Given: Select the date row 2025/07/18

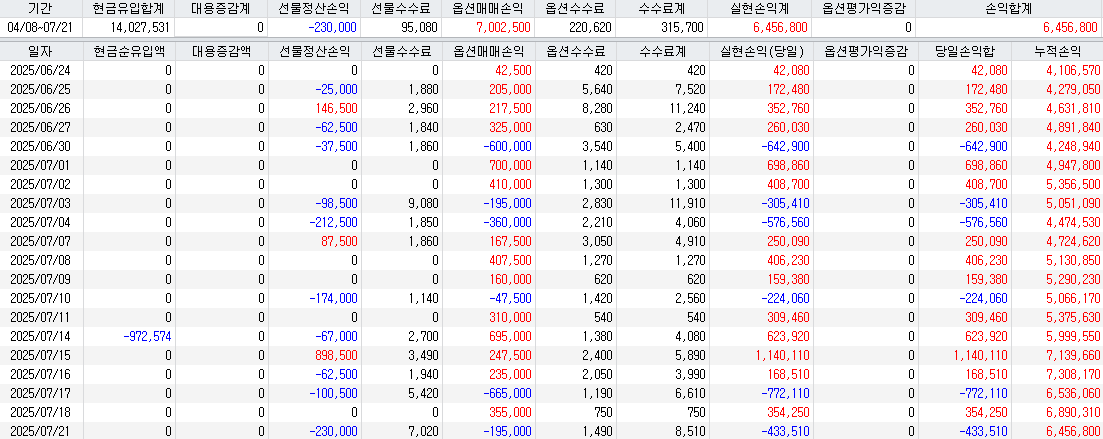Looking at the screenshot, I should 41,412.
